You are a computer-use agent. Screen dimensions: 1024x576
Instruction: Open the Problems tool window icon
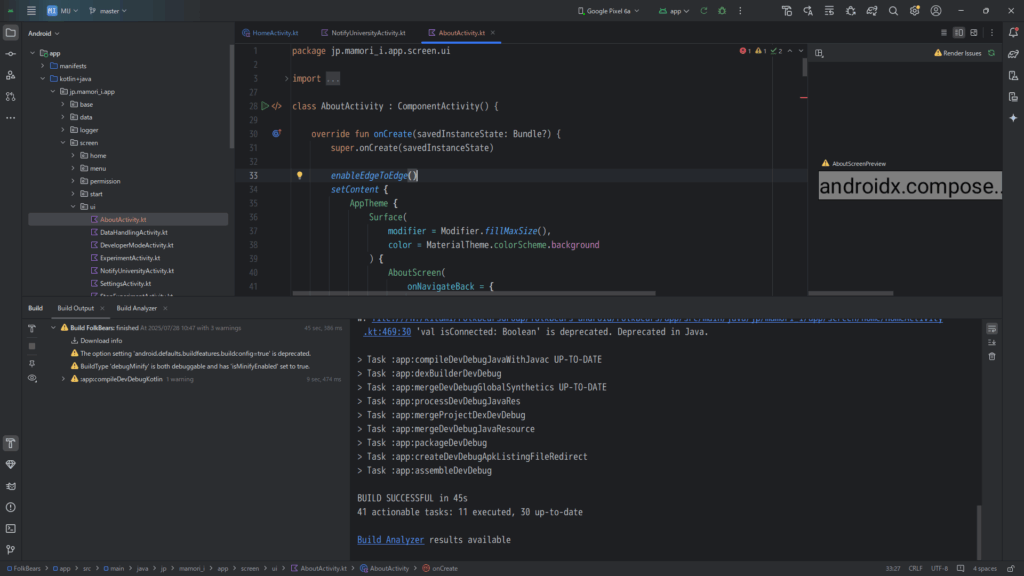11,507
